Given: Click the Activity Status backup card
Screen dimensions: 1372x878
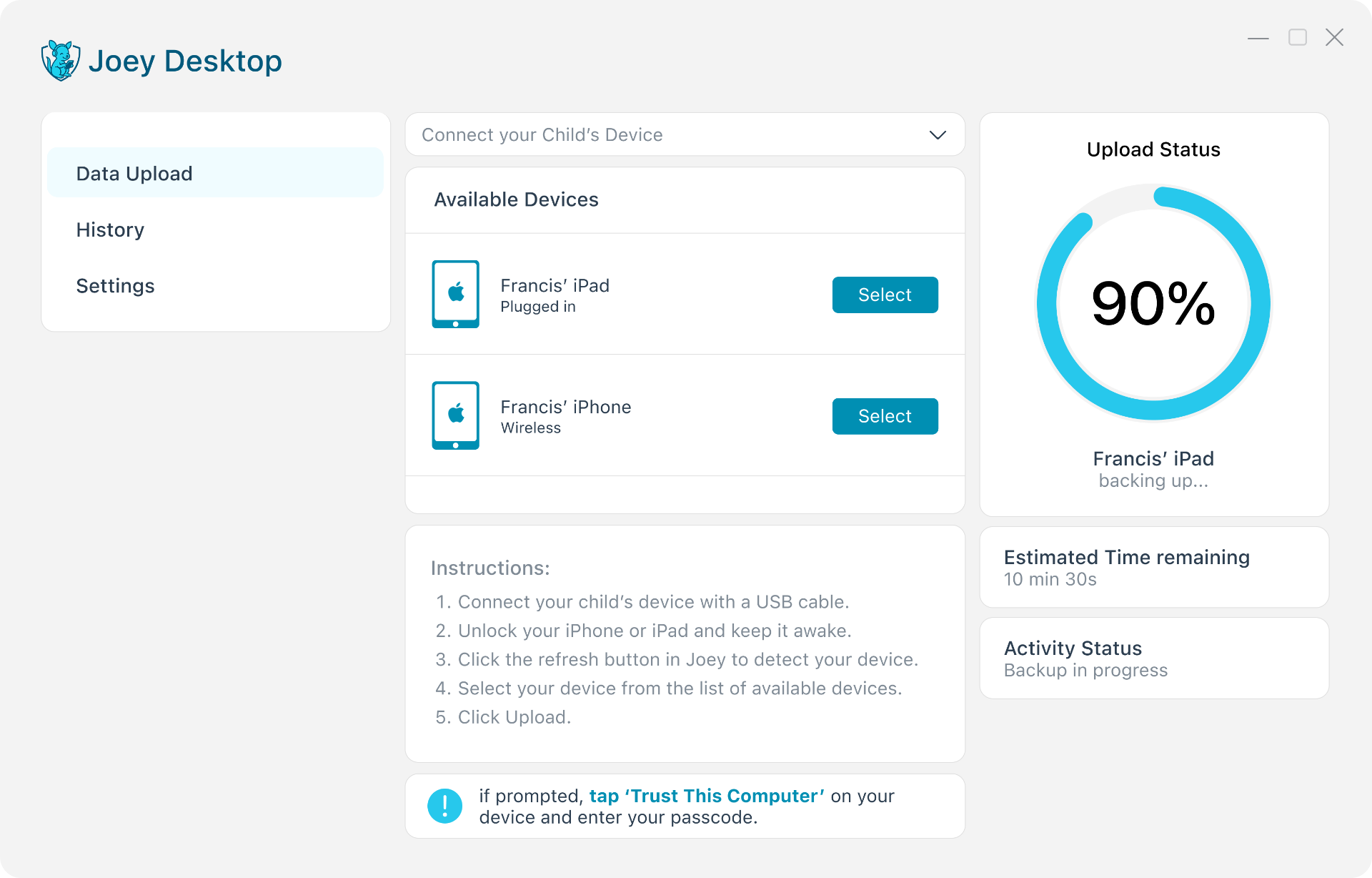Looking at the screenshot, I should [x=1153, y=657].
